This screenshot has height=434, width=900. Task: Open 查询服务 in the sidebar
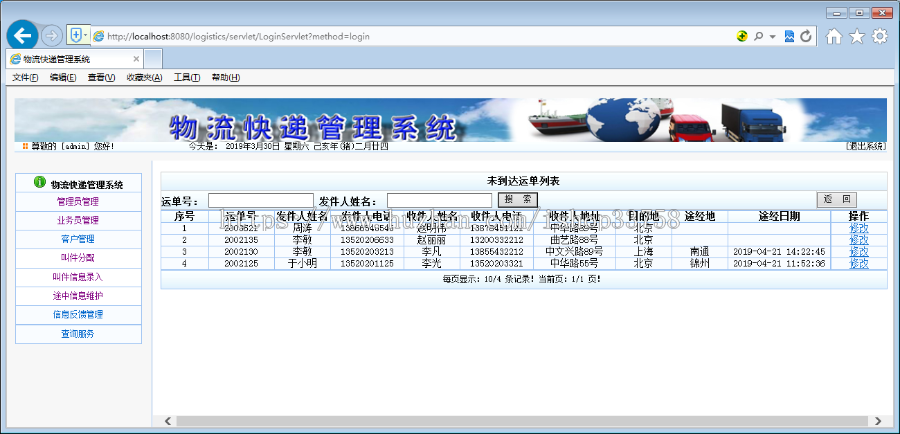pos(78,334)
